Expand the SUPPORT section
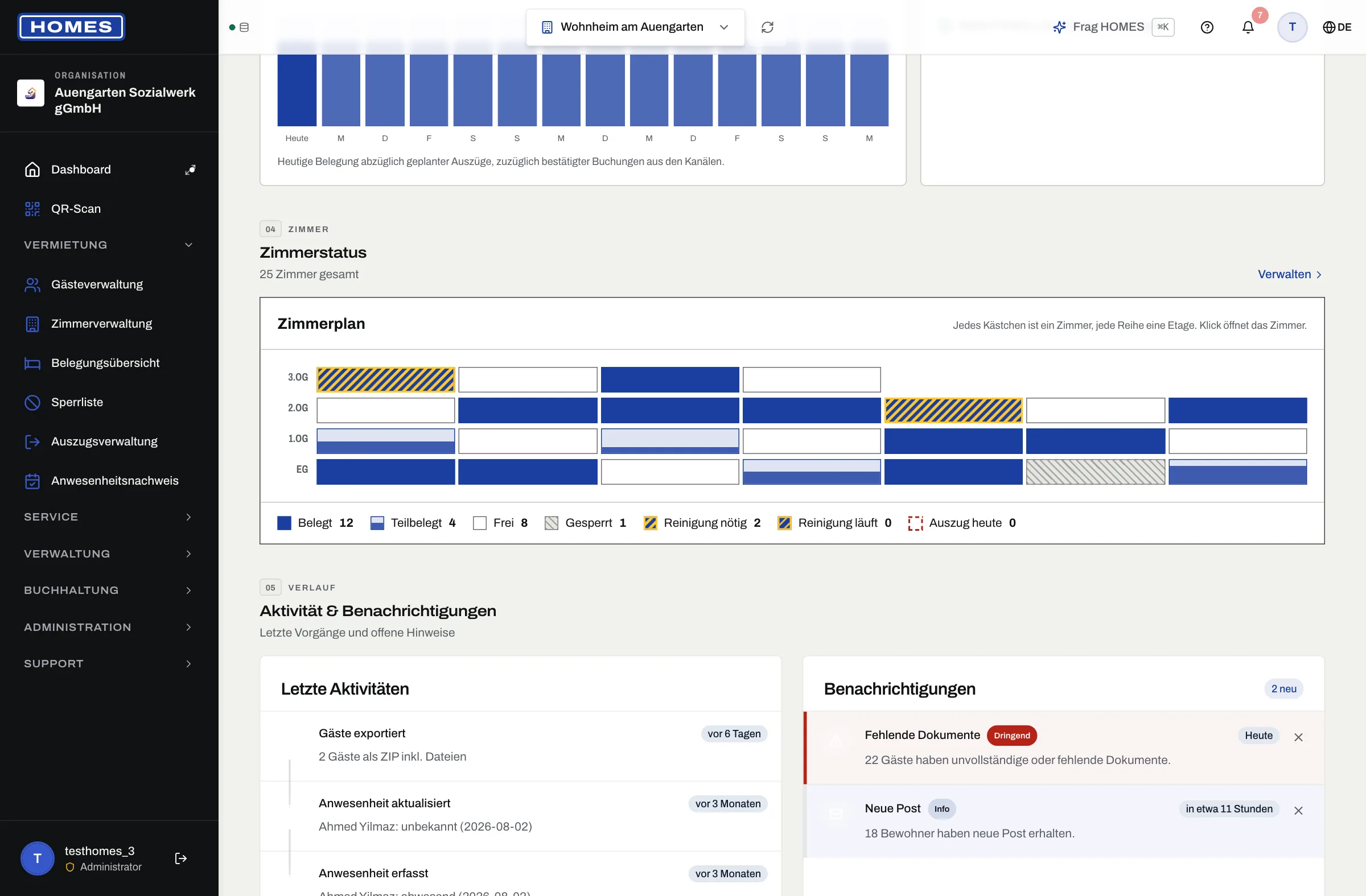1366x896 pixels. pos(109,664)
